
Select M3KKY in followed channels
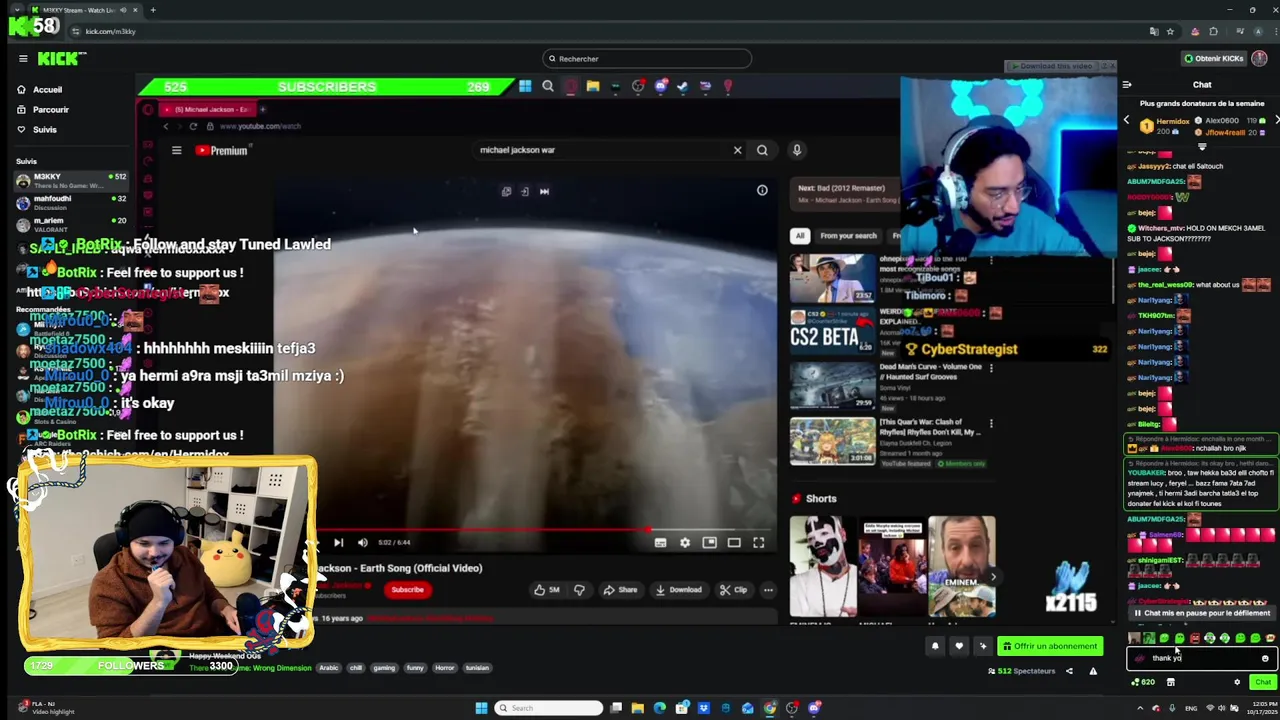pyautogui.click(x=70, y=181)
